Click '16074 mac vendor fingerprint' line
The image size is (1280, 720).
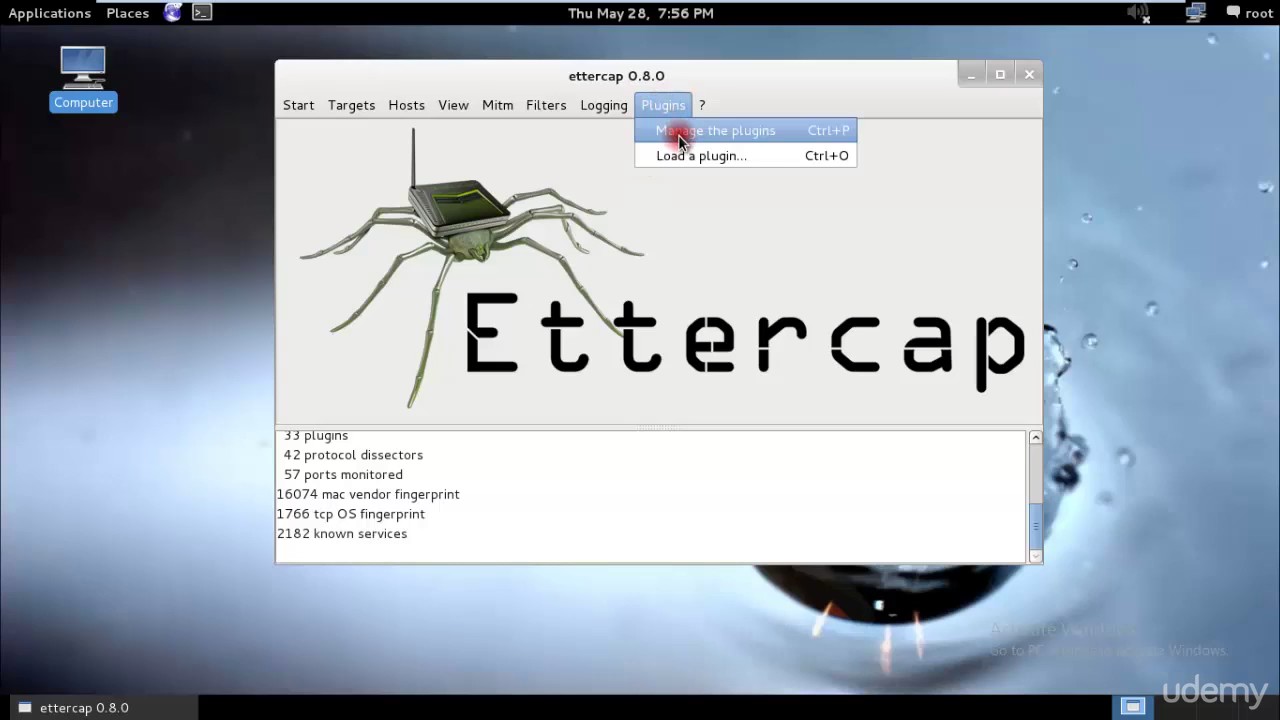pyautogui.click(x=368, y=494)
